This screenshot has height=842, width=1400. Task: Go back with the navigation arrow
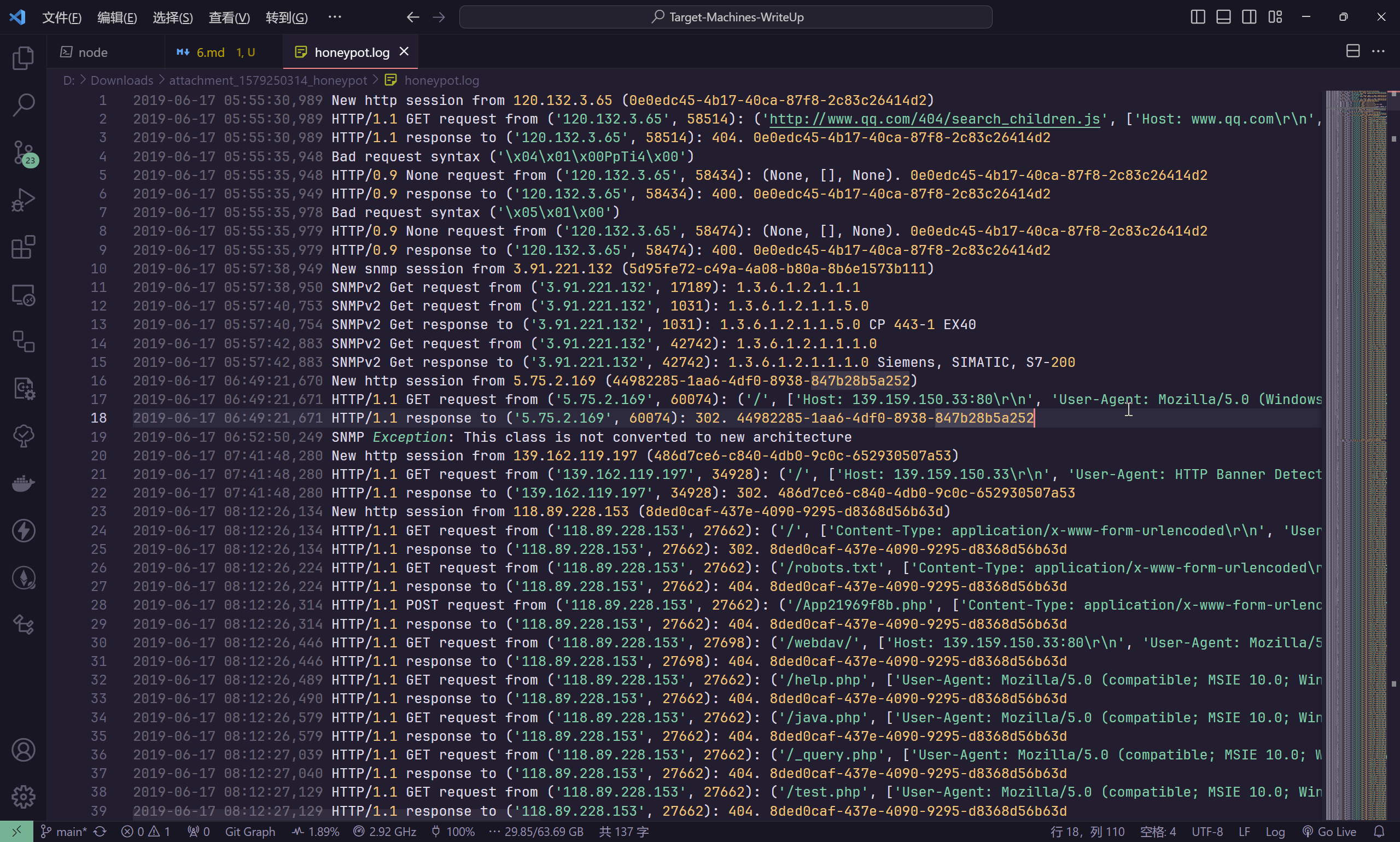(x=413, y=17)
